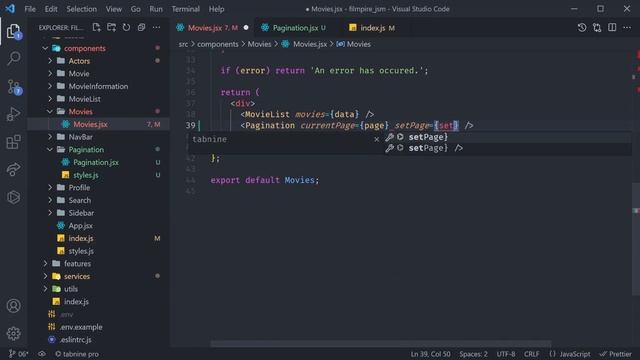Image resolution: width=640 pixels, height=360 pixels.
Task: Open editor more actions ellipsis
Action: [x=627, y=27]
